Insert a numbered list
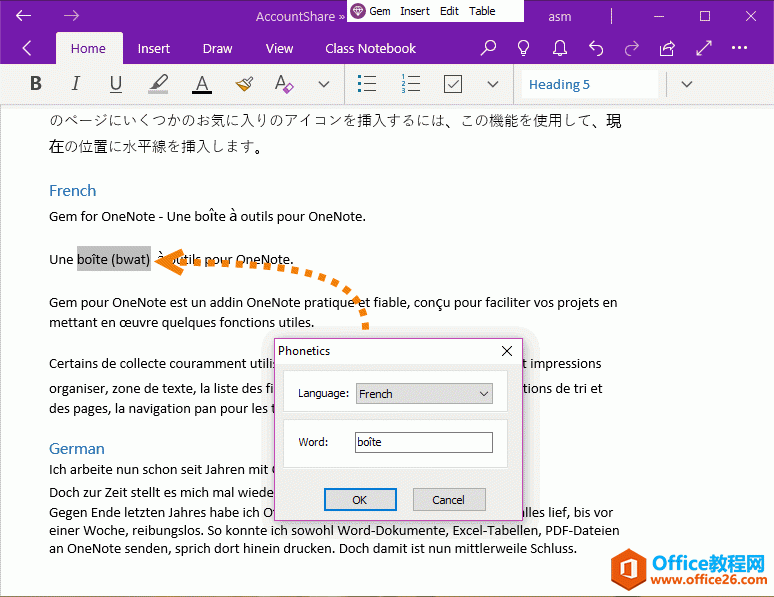The height and width of the screenshot is (597, 774). [410, 84]
